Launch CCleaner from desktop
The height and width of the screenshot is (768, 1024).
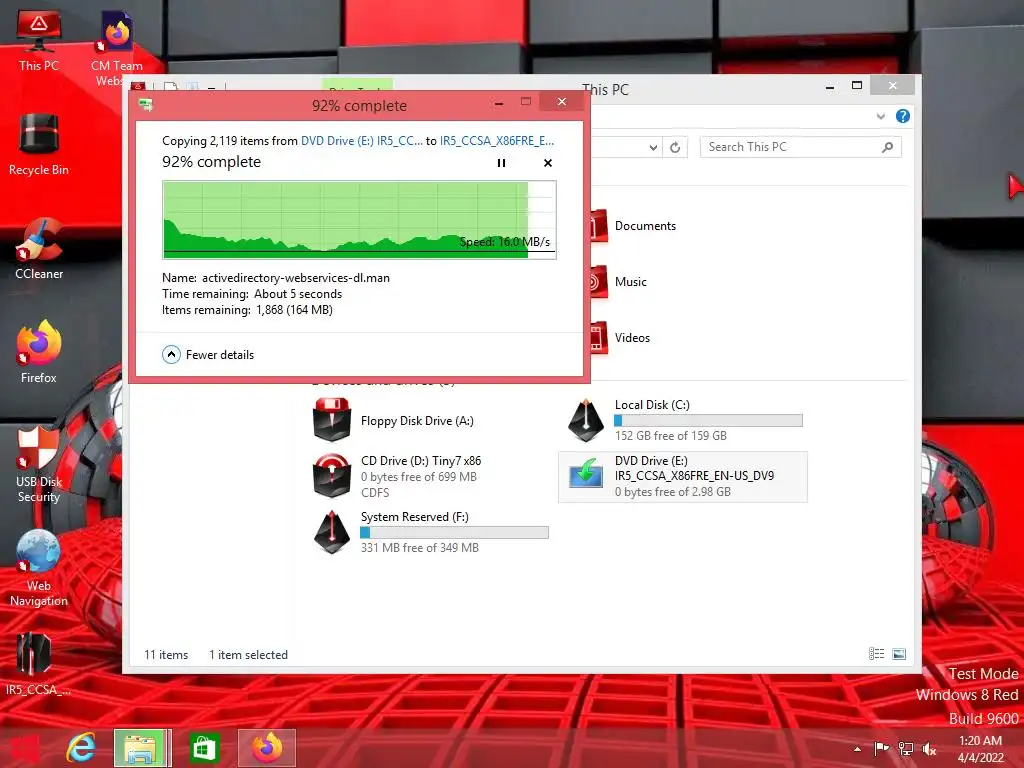(39, 248)
